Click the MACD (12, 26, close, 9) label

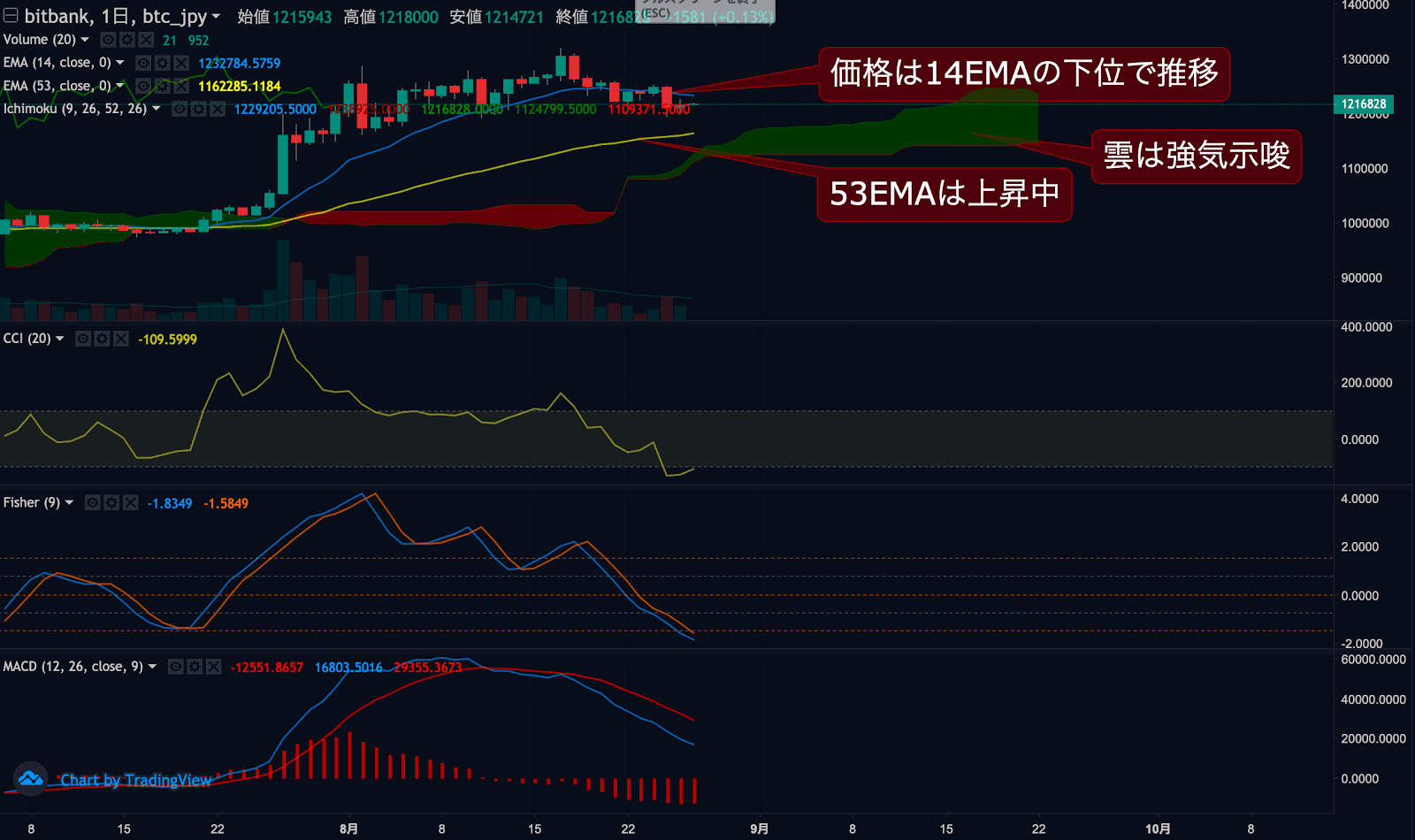[73, 667]
